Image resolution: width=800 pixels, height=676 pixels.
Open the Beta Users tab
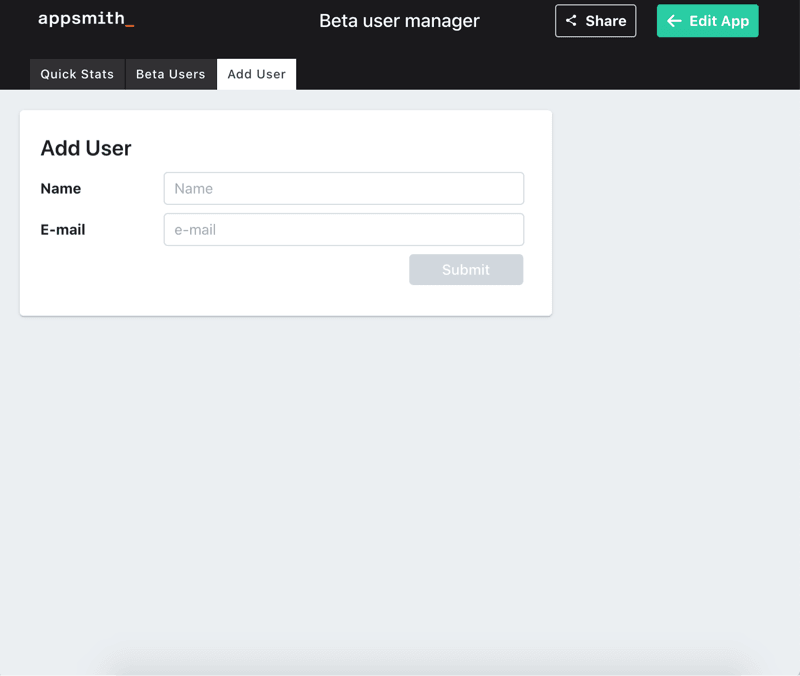pyautogui.click(x=171, y=74)
